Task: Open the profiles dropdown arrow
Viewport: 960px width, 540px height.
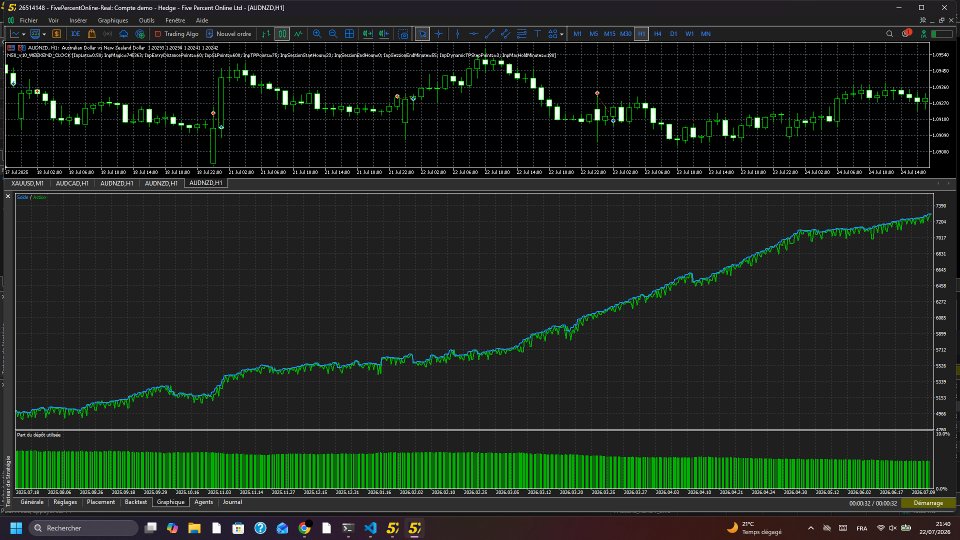Action: click(44, 34)
